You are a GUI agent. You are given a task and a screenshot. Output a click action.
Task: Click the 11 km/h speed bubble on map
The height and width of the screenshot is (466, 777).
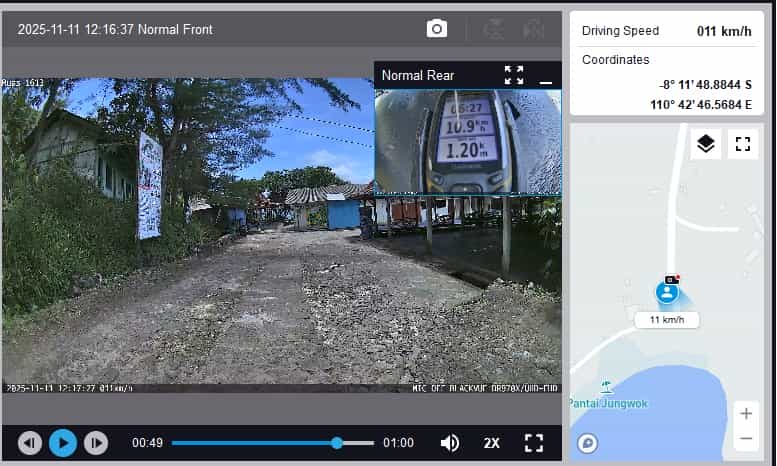coord(667,320)
